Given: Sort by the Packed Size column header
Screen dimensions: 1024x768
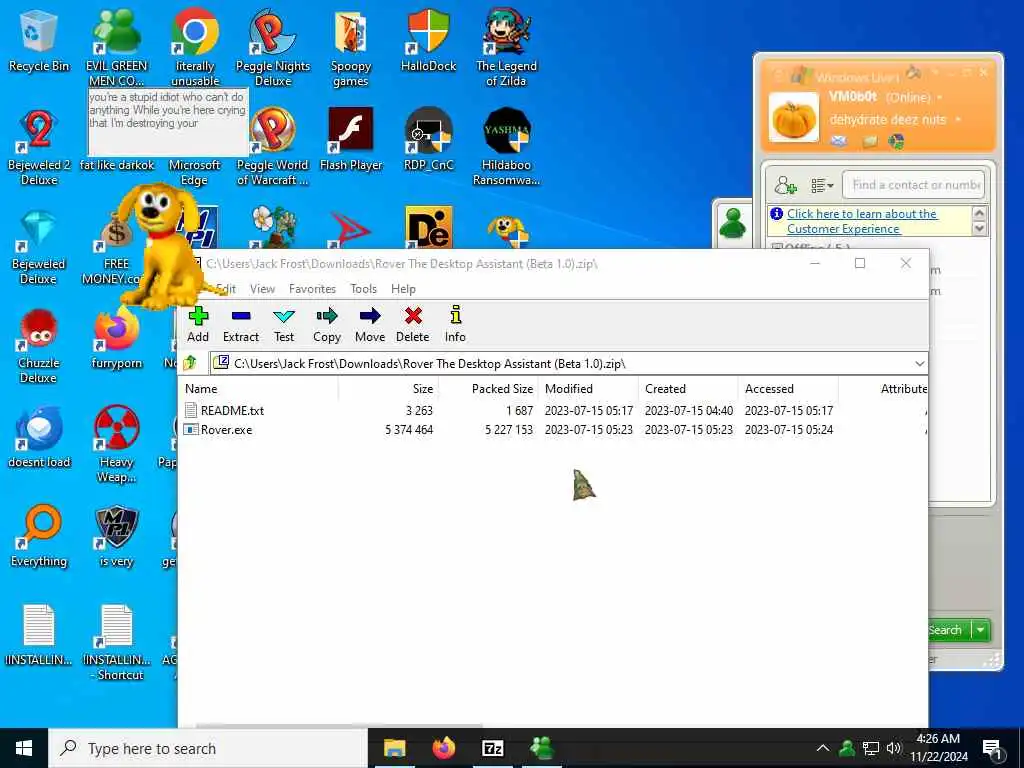Looking at the screenshot, I should pyautogui.click(x=488, y=389).
